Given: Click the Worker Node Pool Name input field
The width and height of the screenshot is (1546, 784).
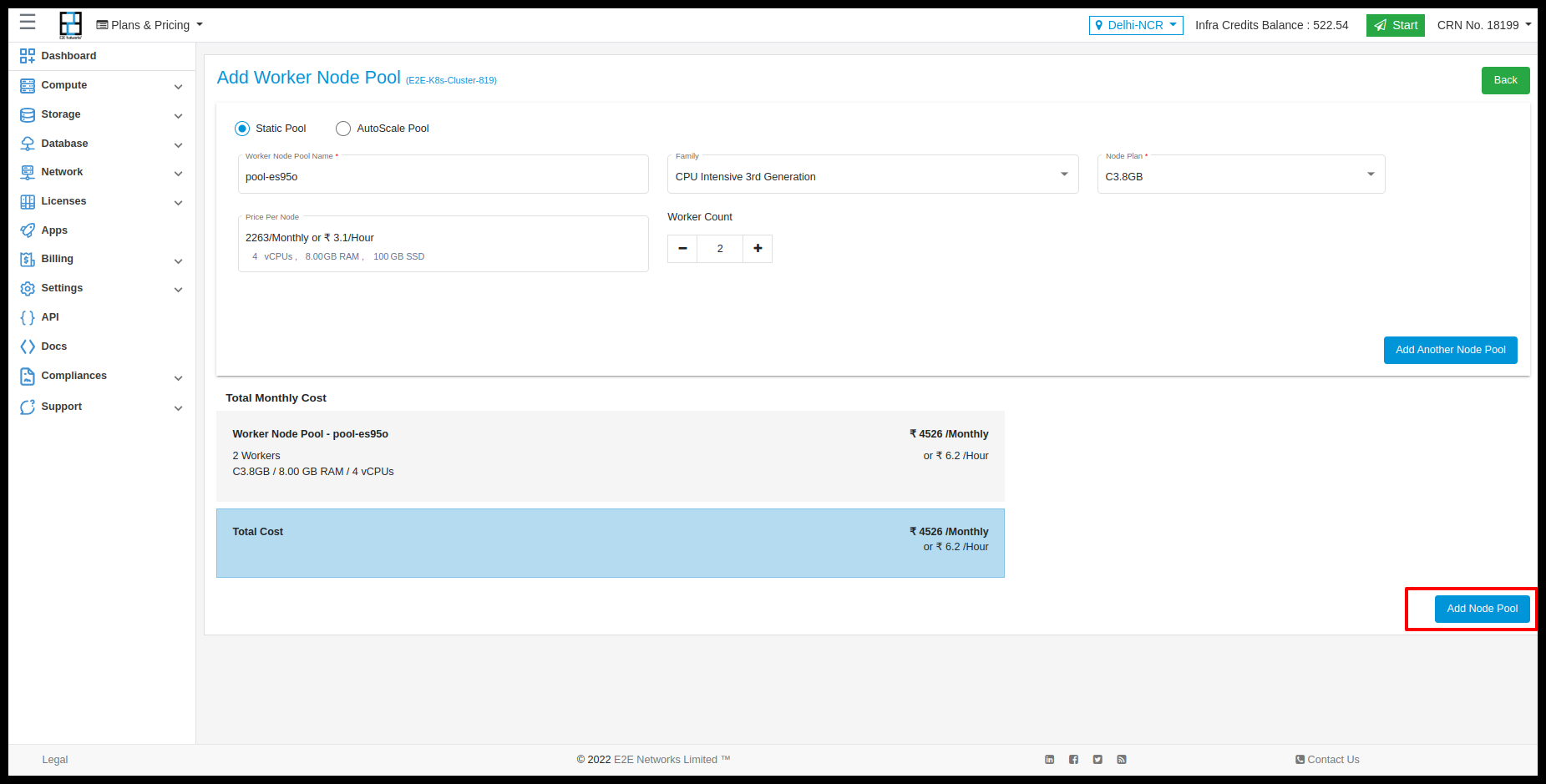Looking at the screenshot, I should pos(444,175).
